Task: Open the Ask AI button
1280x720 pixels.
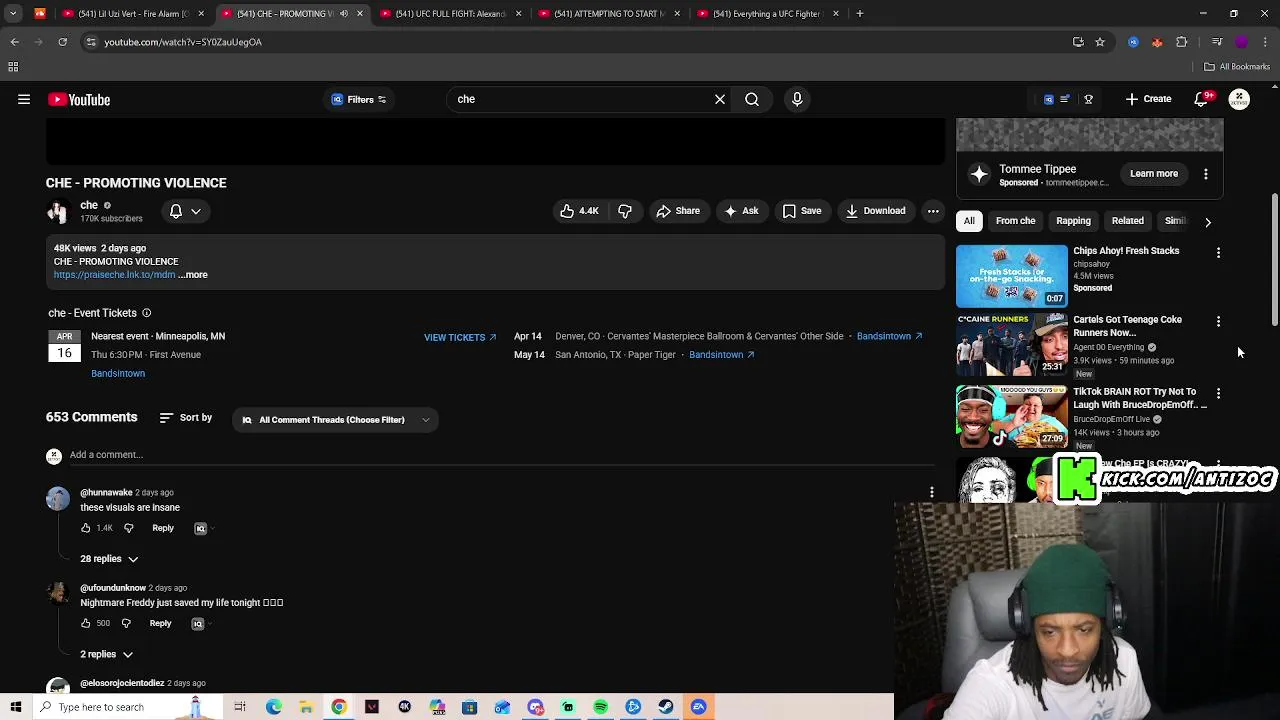Action: point(741,211)
